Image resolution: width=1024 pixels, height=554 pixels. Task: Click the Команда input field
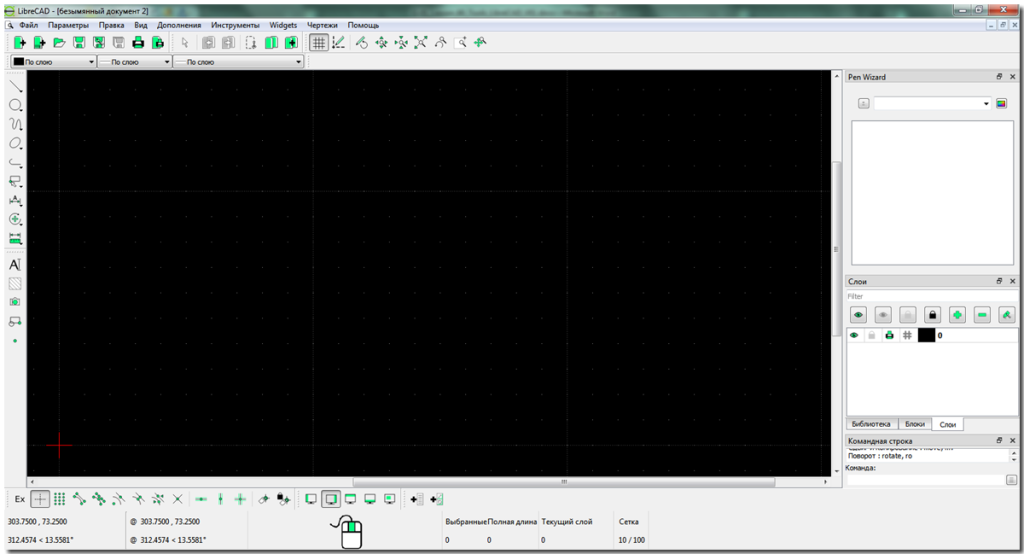(926, 480)
